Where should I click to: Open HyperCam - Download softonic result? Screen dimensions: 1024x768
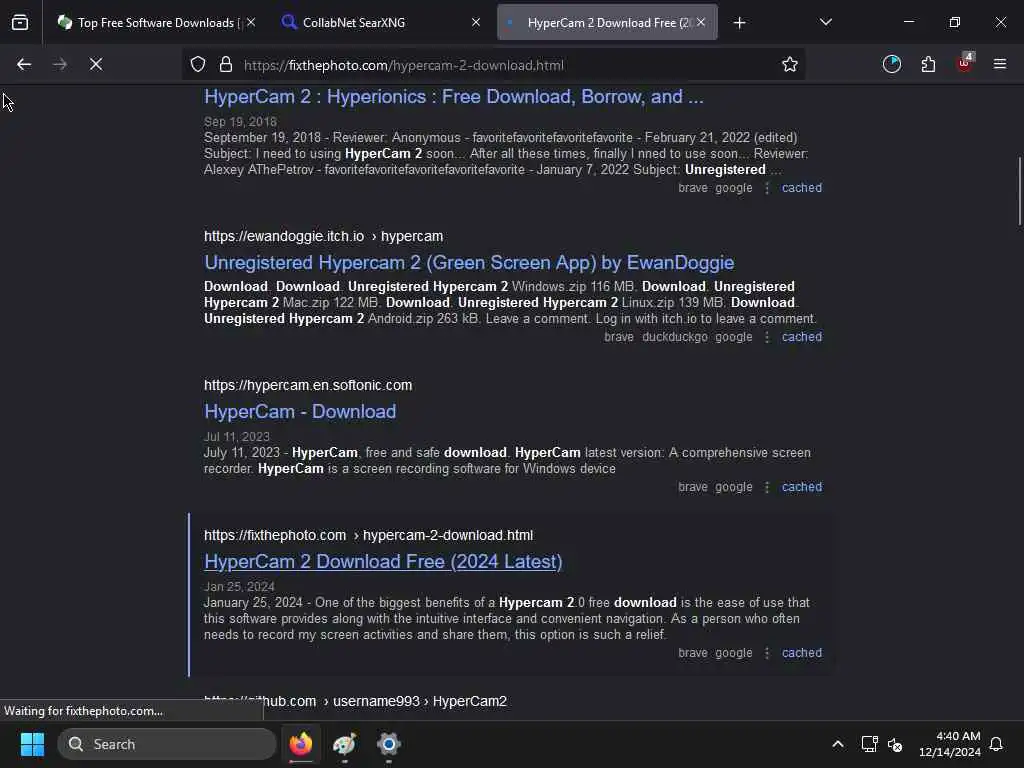300,411
